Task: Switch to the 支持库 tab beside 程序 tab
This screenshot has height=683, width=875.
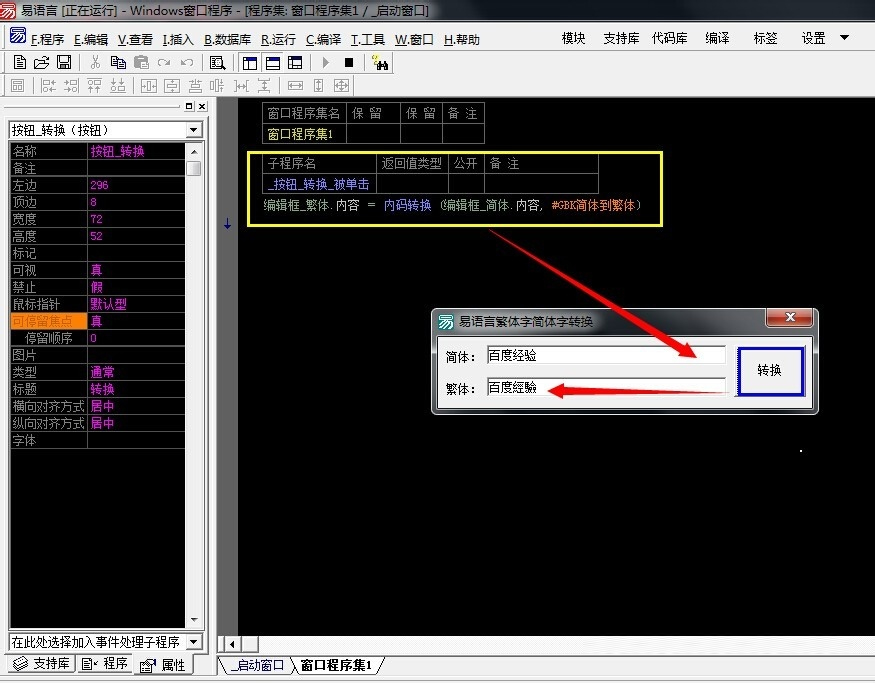Action: tap(42, 663)
